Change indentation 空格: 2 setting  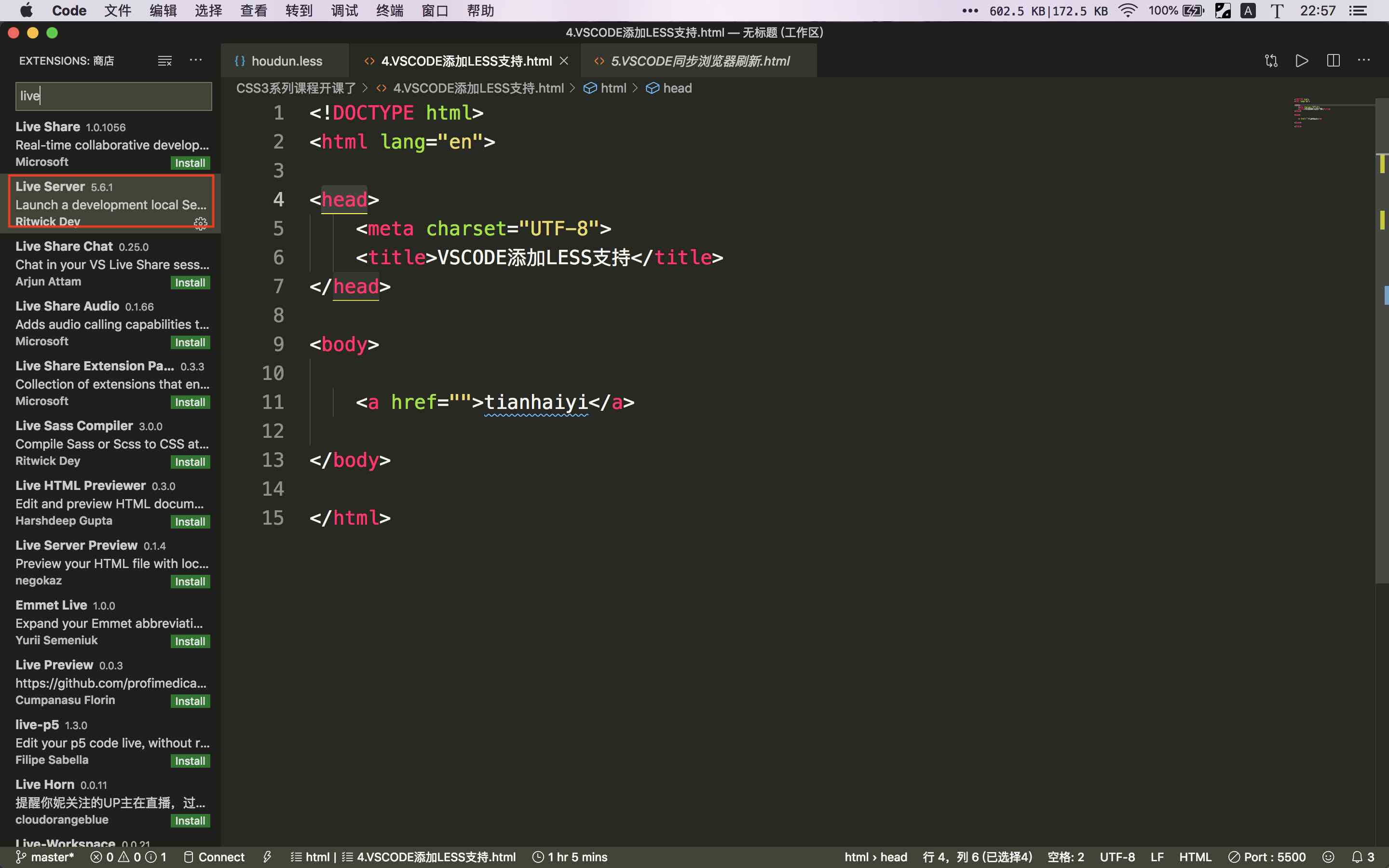pos(1066,857)
